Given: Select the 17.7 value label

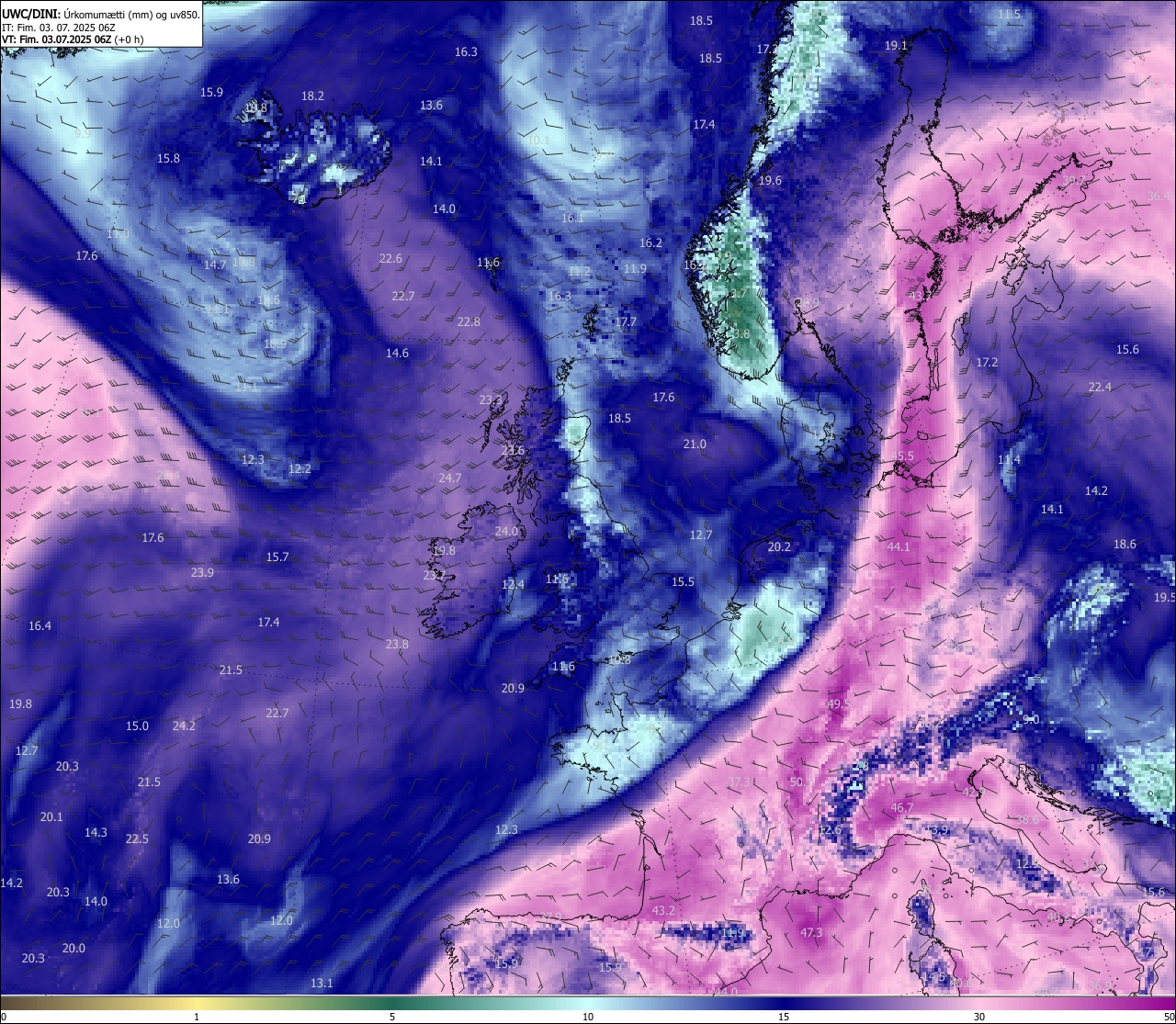Looking at the screenshot, I should (626, 321).
